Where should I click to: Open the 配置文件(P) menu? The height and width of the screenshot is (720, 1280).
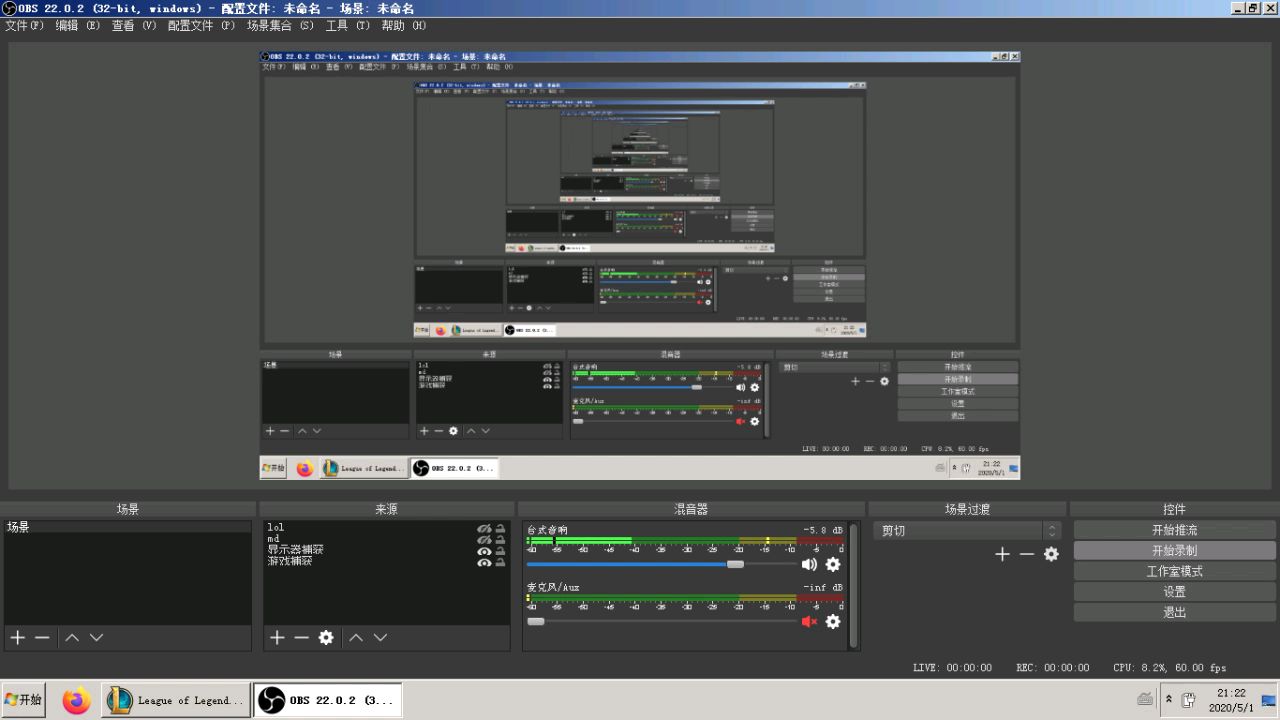click(x=201, y=26)
